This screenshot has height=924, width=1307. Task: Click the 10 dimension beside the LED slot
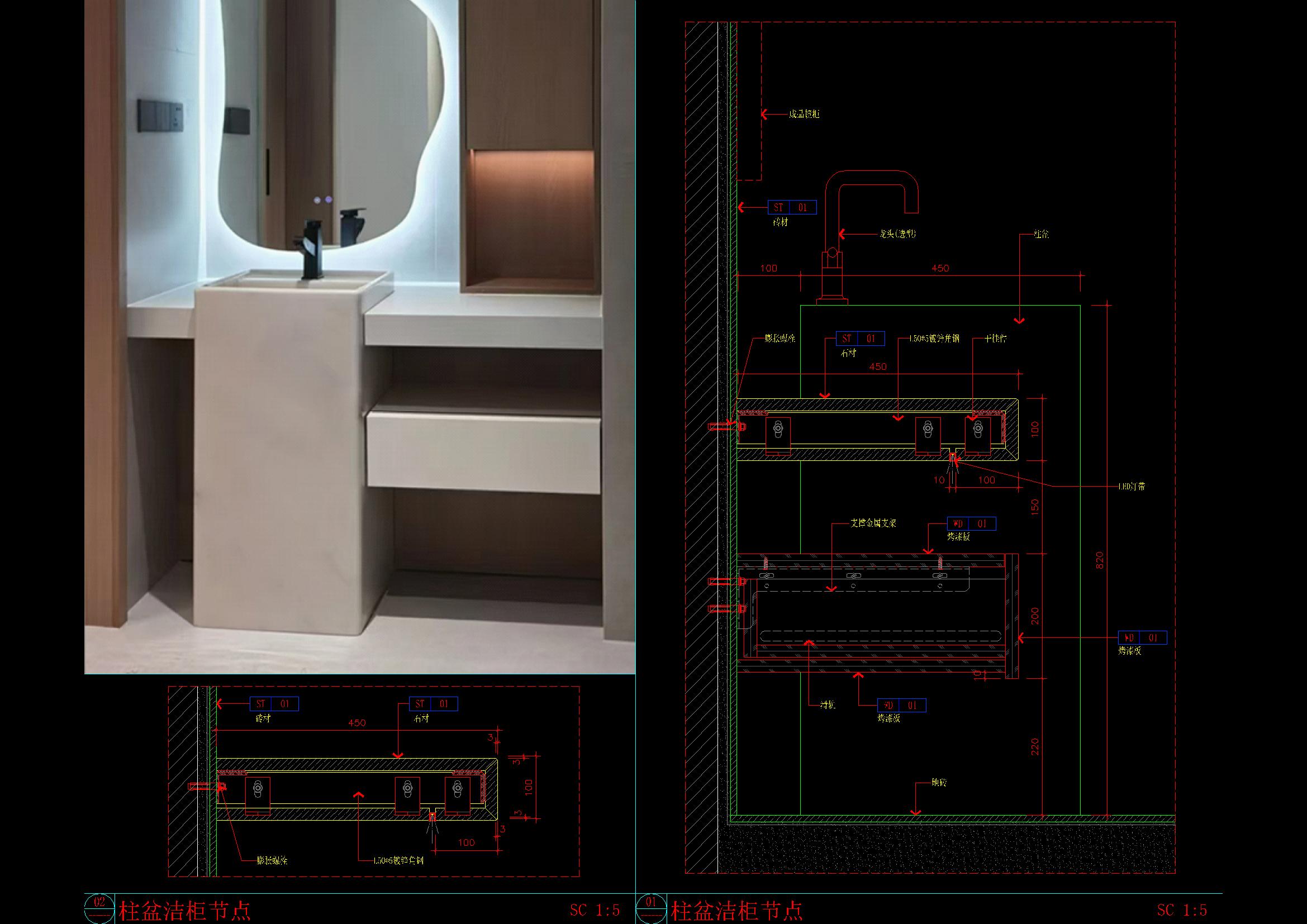[x=939, y=480]
